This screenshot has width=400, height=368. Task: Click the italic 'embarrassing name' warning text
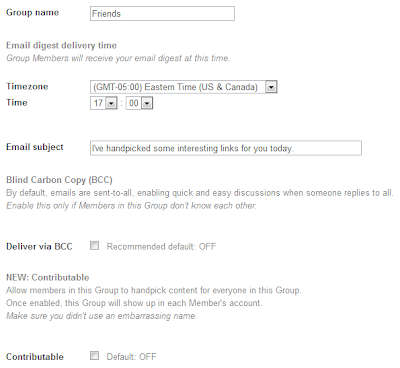tap(102, 316)
